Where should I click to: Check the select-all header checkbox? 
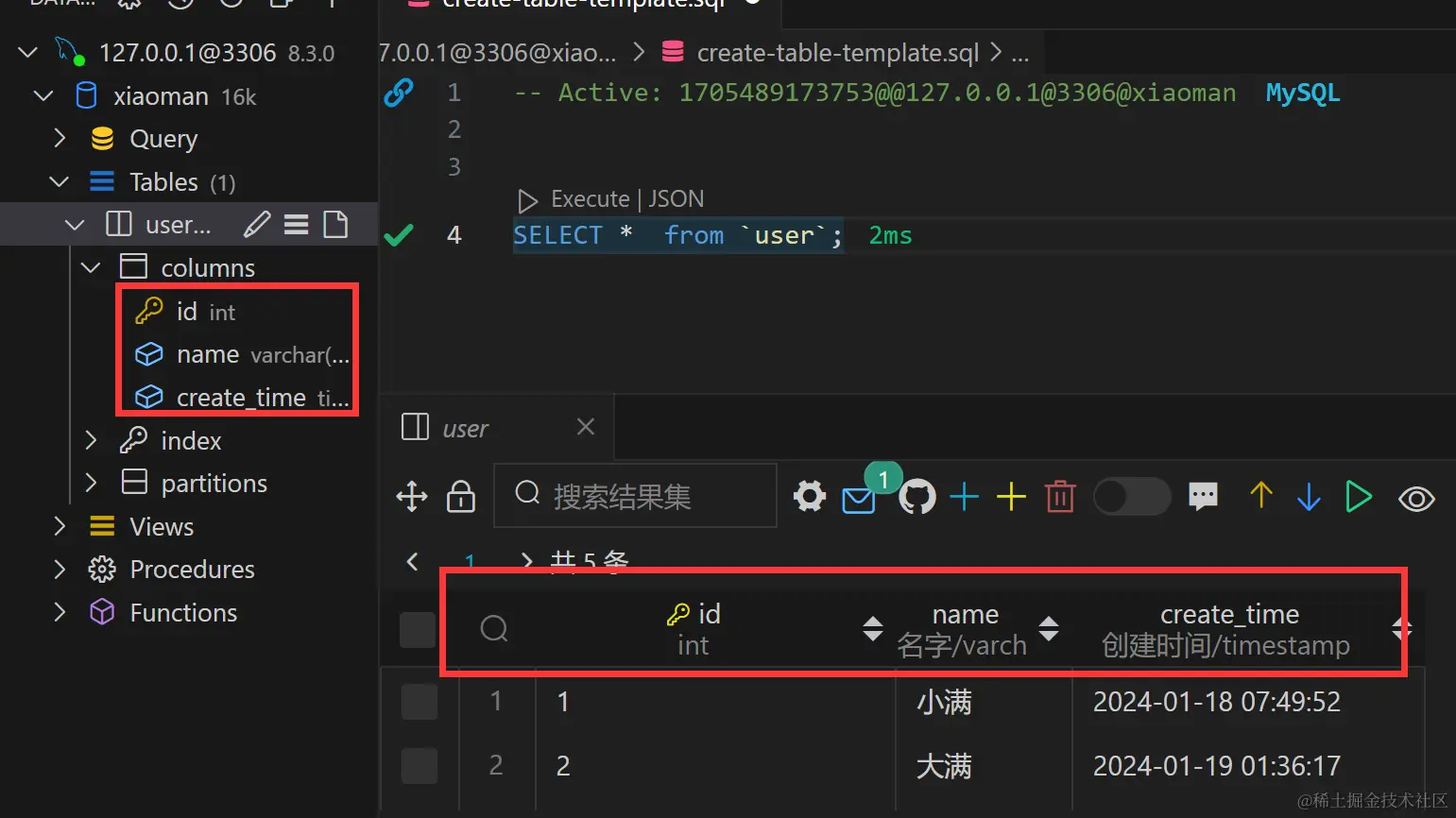pyautogui.click(x=418, y=630)
